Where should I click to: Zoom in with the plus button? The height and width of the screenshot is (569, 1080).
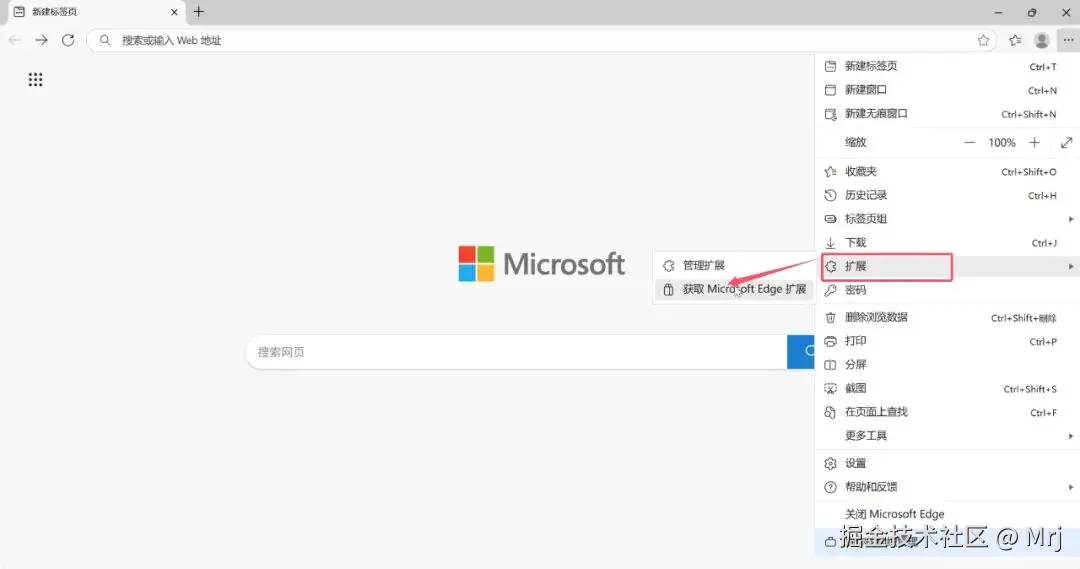(1034, 143)
